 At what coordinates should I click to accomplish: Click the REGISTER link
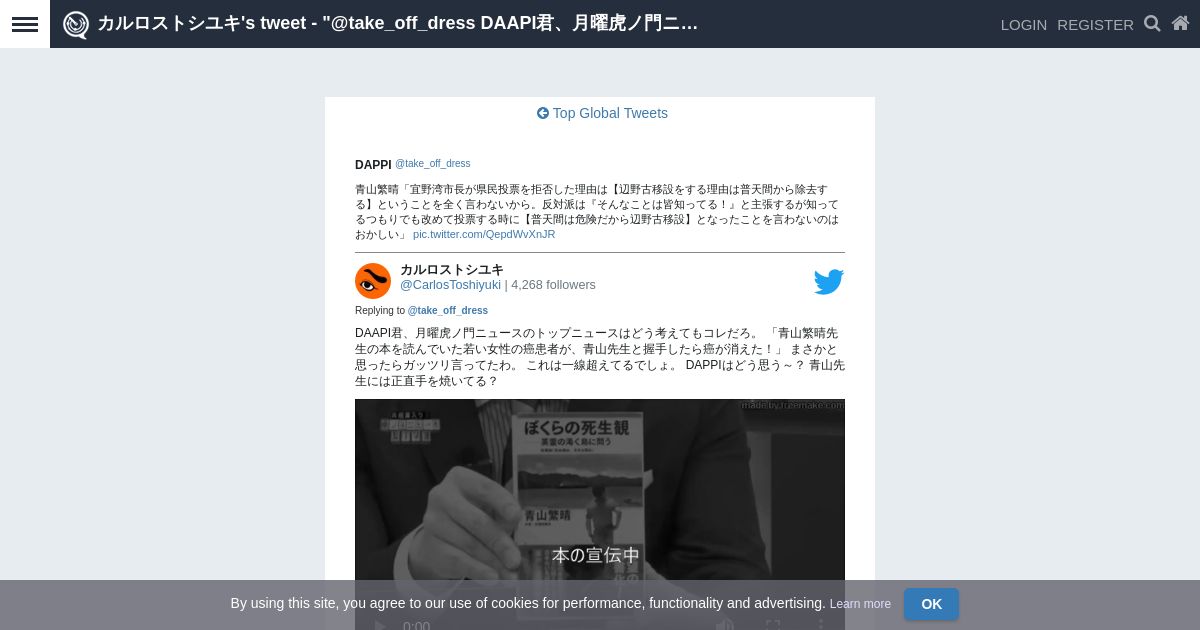(1095, 24)
